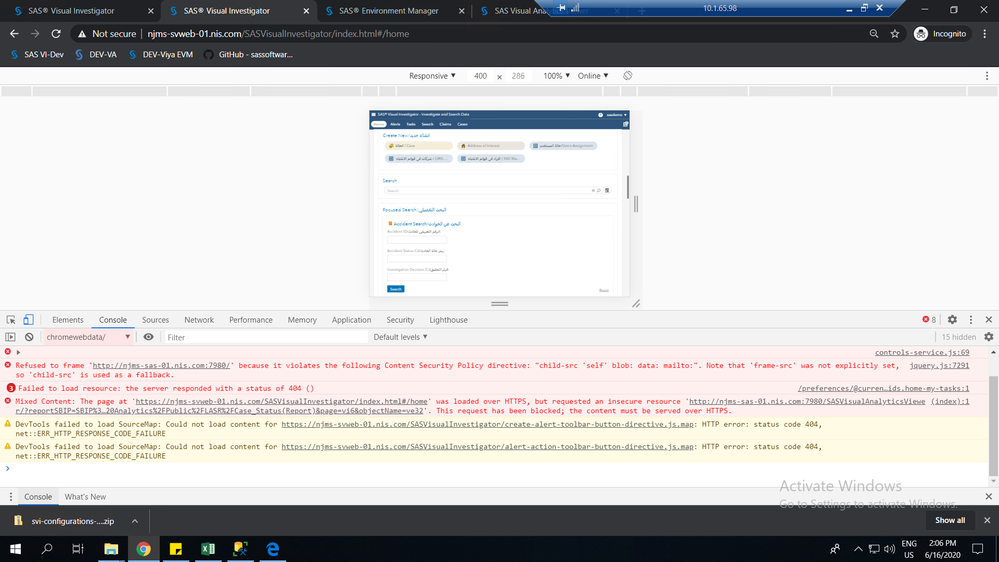The width and height of the screenshot is (999, 562).
Task: Click Show all downloads button
Action: [x=950, y=520]
